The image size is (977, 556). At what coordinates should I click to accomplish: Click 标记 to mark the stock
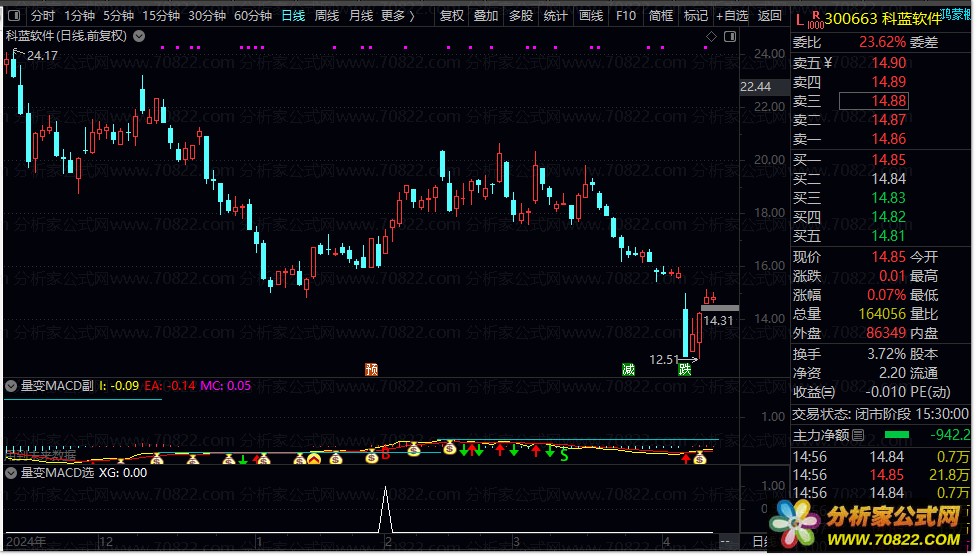point(695,16)
